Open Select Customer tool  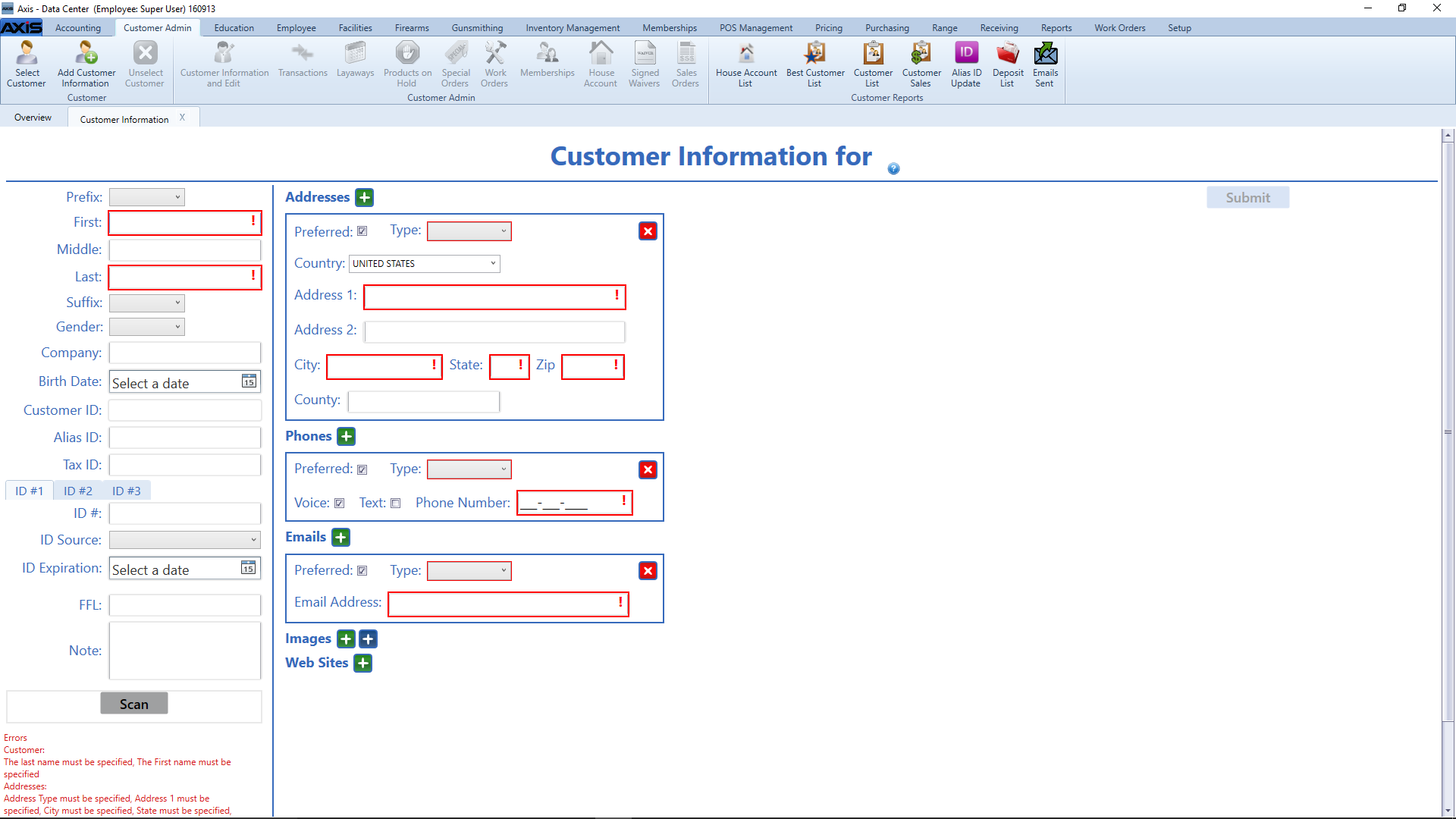[27, 64]
